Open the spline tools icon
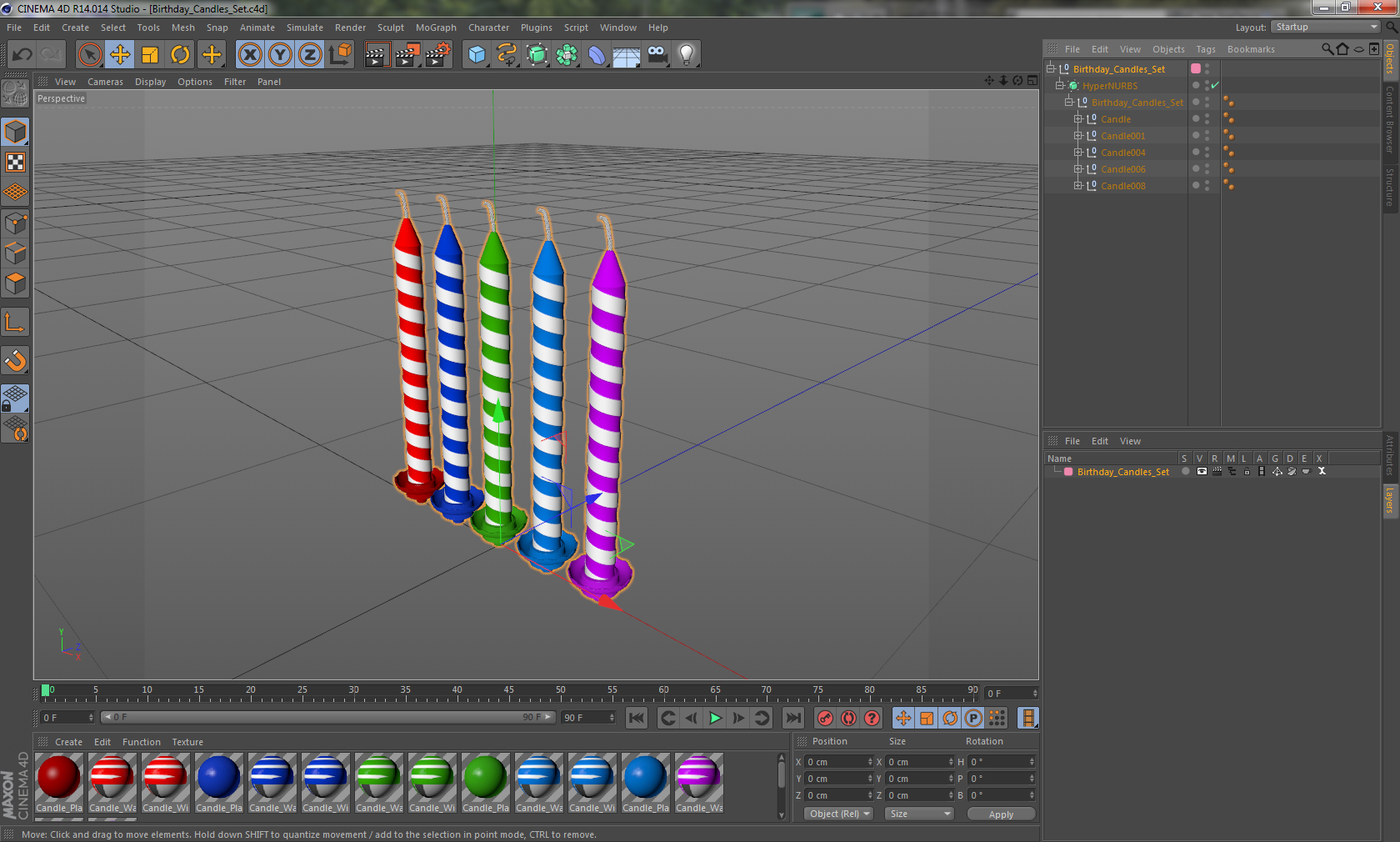This screenshot has height=842, width=1400. [x=507, y=55]
